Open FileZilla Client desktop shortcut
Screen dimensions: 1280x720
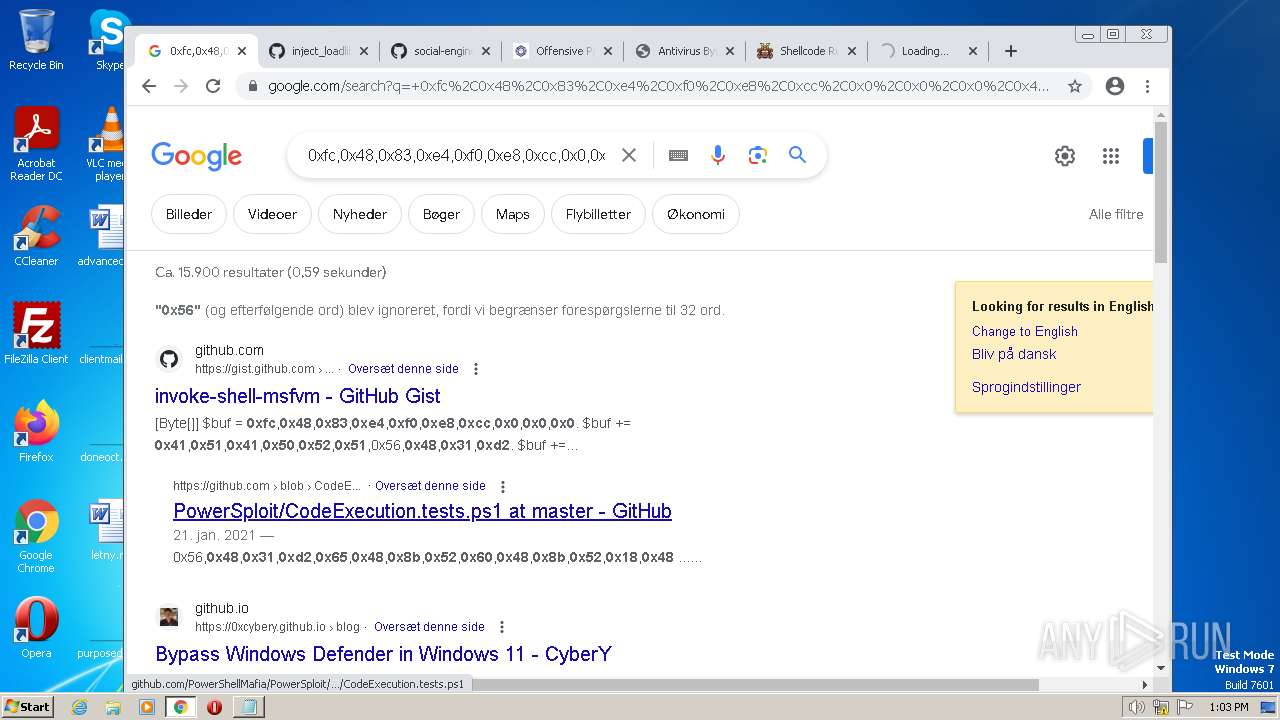(36, 333)
